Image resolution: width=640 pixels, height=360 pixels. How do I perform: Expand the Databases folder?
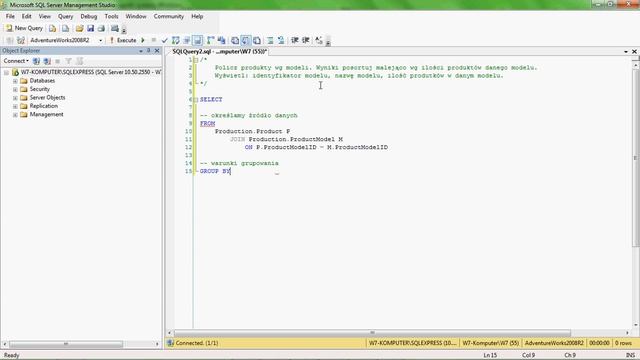[15, 81]
